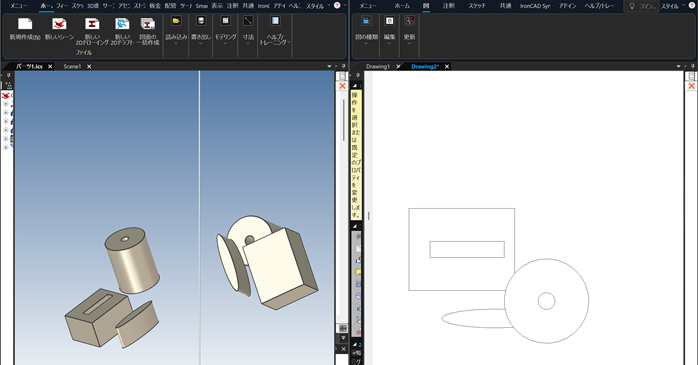Click the 更新 (update) icon in drawing ribbon
The image size is (698, 365).
pos(409,20)
